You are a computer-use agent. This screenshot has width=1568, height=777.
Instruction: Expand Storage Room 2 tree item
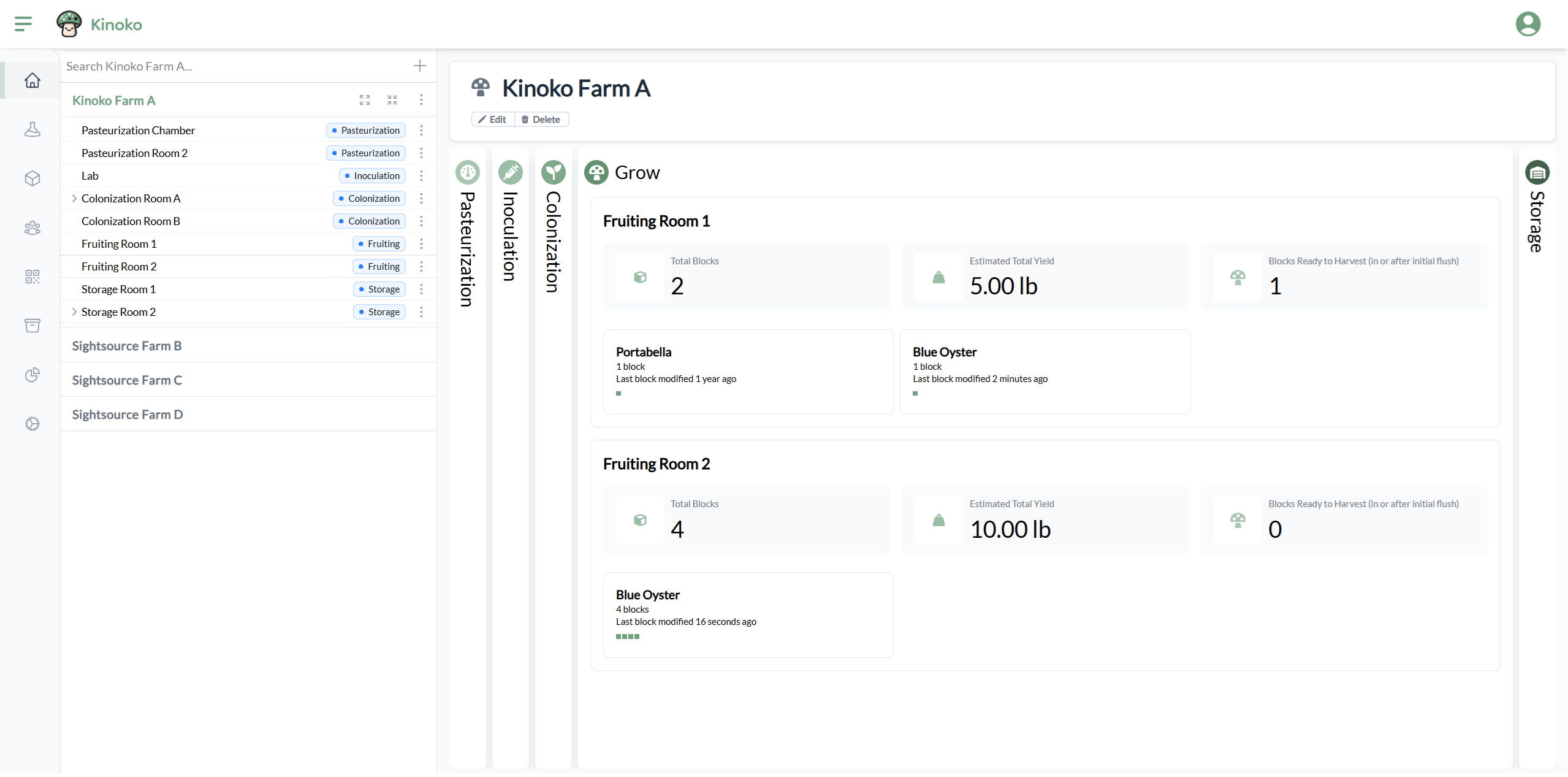click(74, 312)
